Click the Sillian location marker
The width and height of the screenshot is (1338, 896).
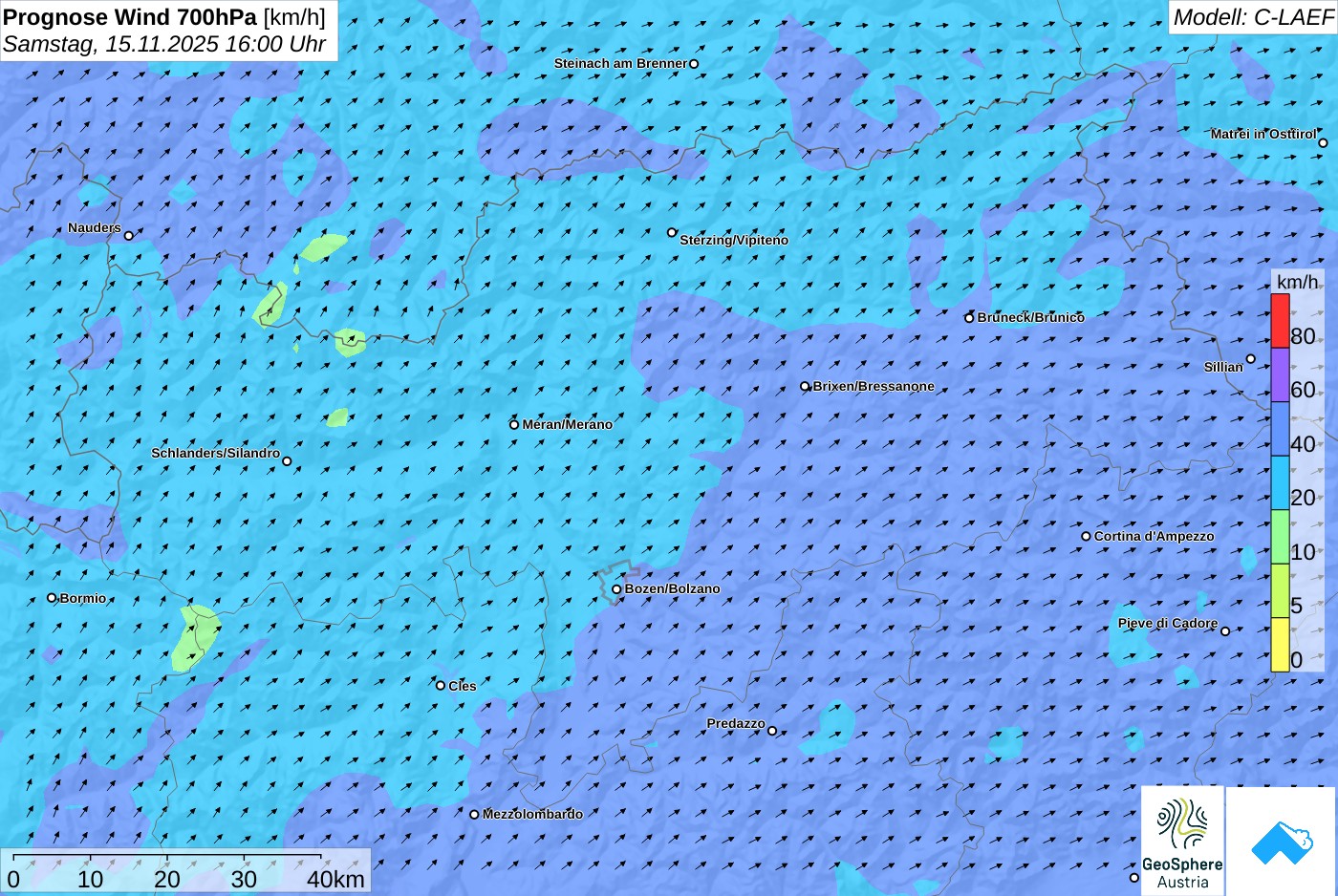[x=1251, y=359]
